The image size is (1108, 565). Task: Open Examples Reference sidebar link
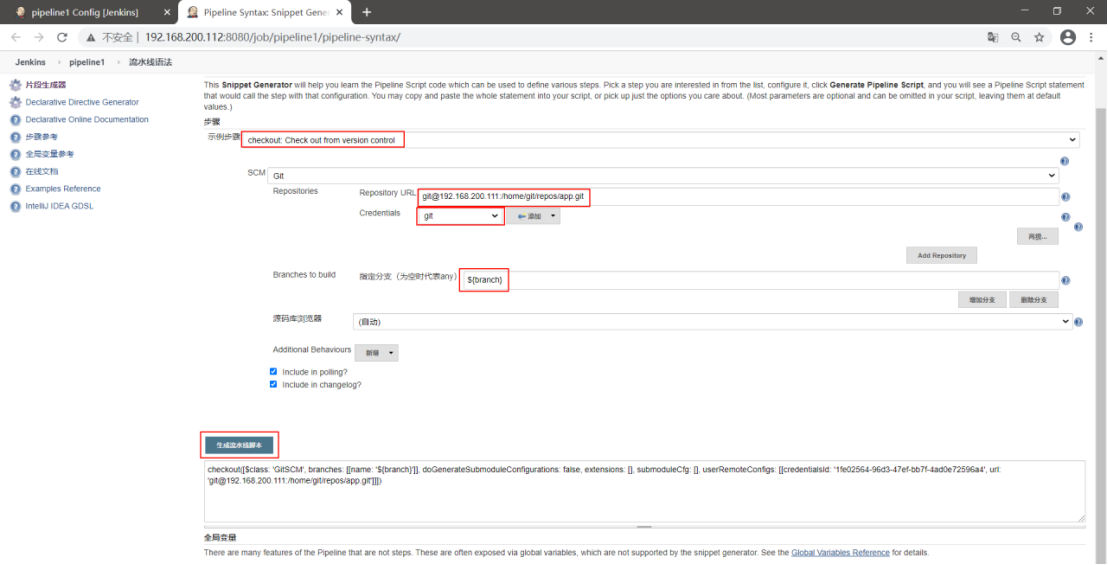point(63,189)
